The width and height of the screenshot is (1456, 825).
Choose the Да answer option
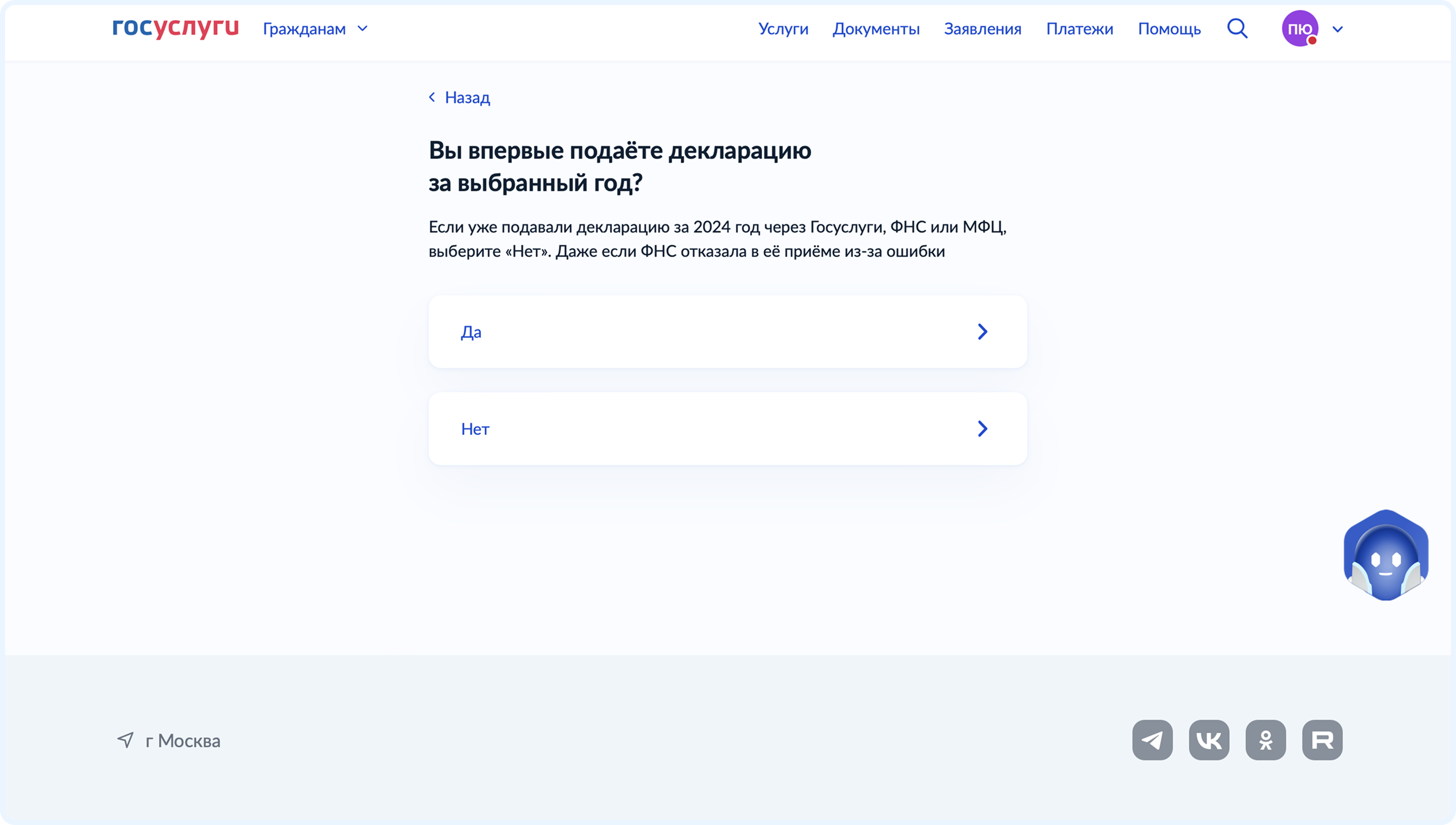pyautogui.click(x=727, y=332)
